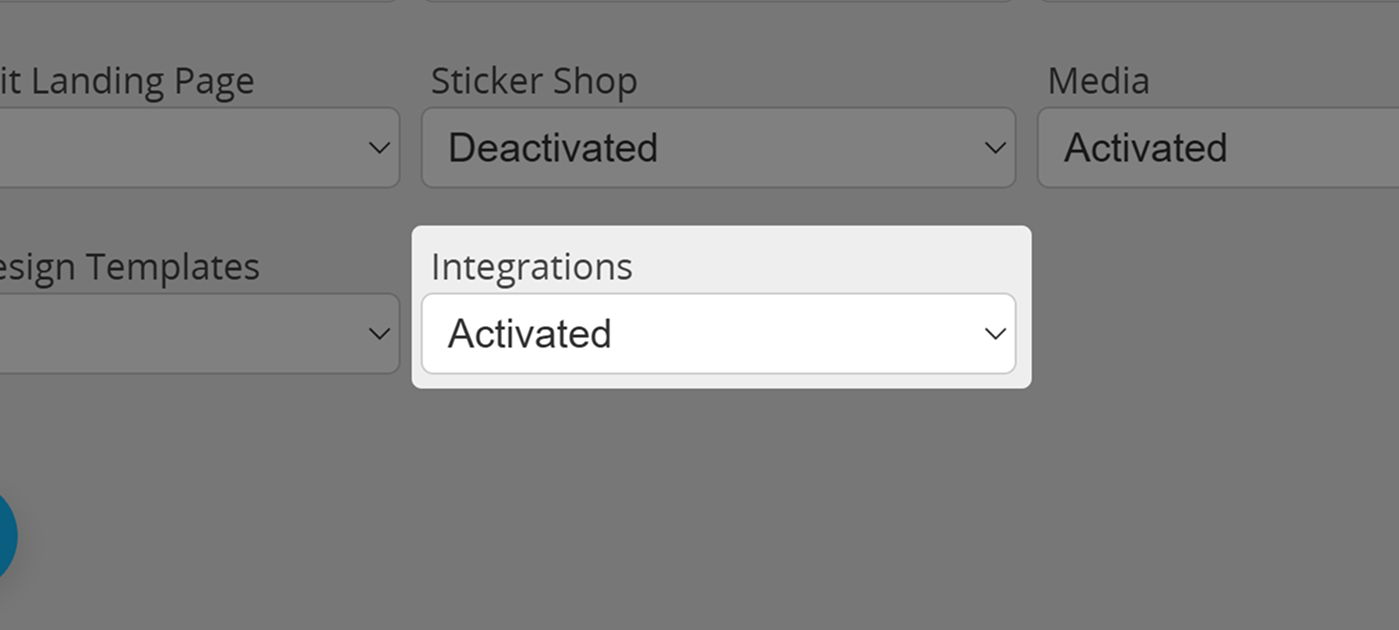
Task: Click the chevron on the Sticker Shop selector
Action: click(x=994, y=147)
